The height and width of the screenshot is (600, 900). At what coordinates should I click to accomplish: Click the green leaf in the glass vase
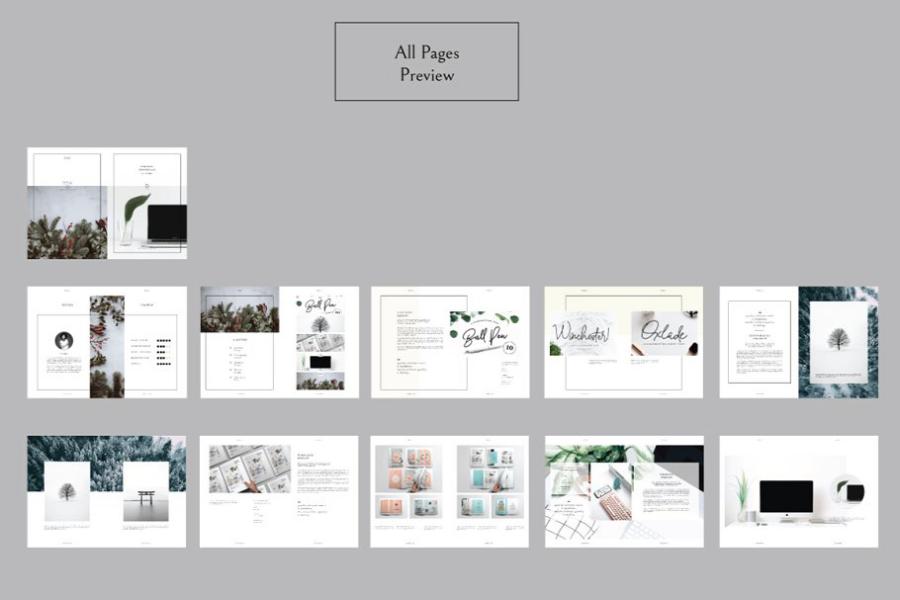(133, 213)
